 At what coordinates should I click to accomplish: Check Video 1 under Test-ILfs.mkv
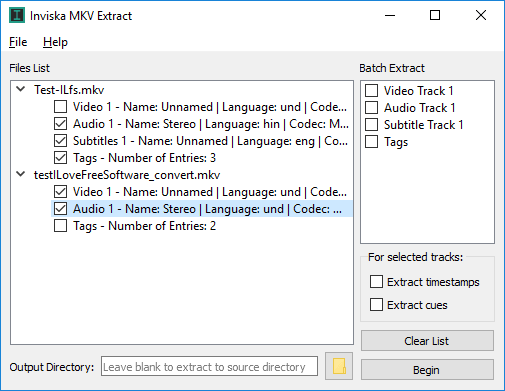click(60, 107)
